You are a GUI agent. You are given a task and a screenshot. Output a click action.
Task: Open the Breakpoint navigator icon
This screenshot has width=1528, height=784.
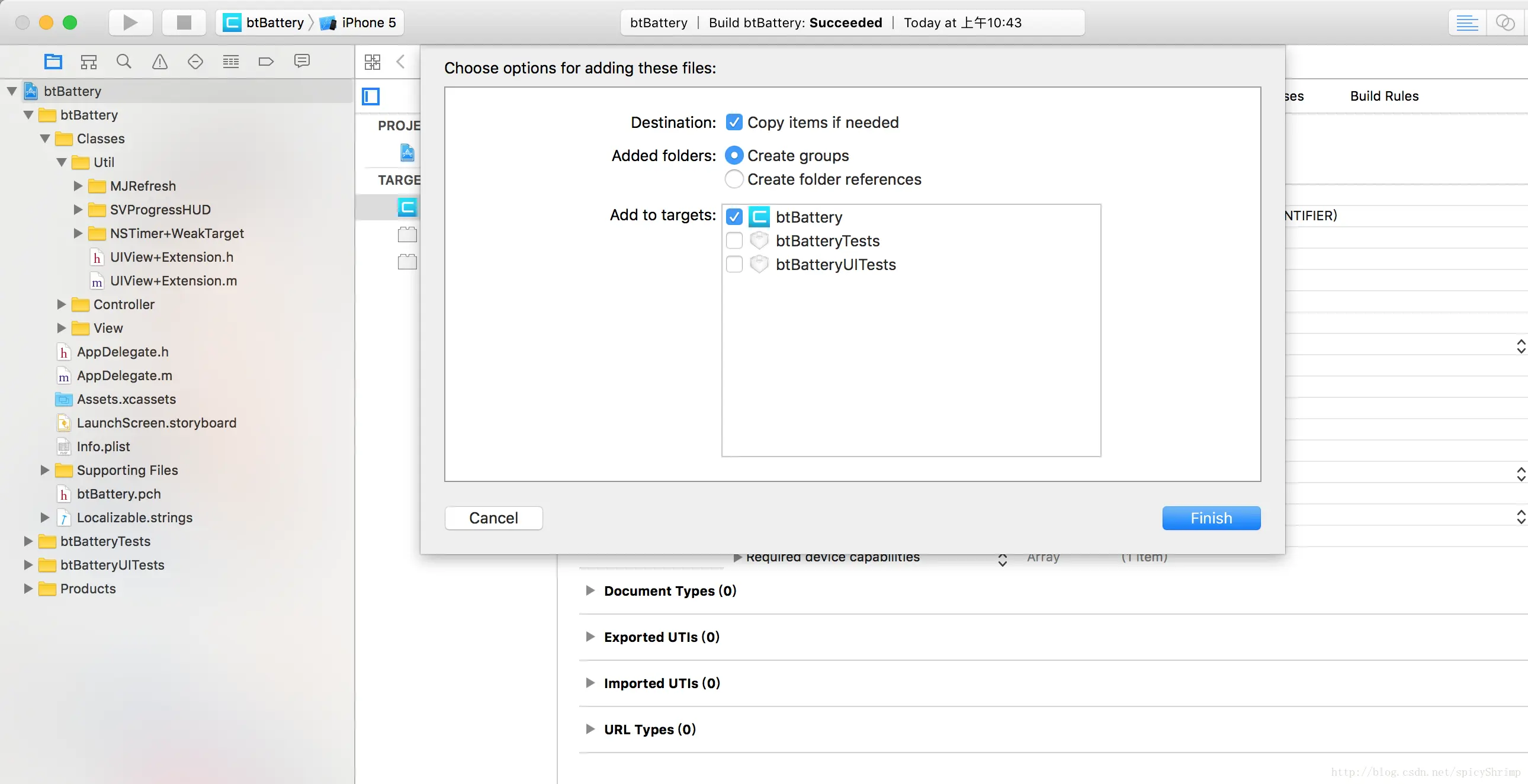tap(267, 61)
